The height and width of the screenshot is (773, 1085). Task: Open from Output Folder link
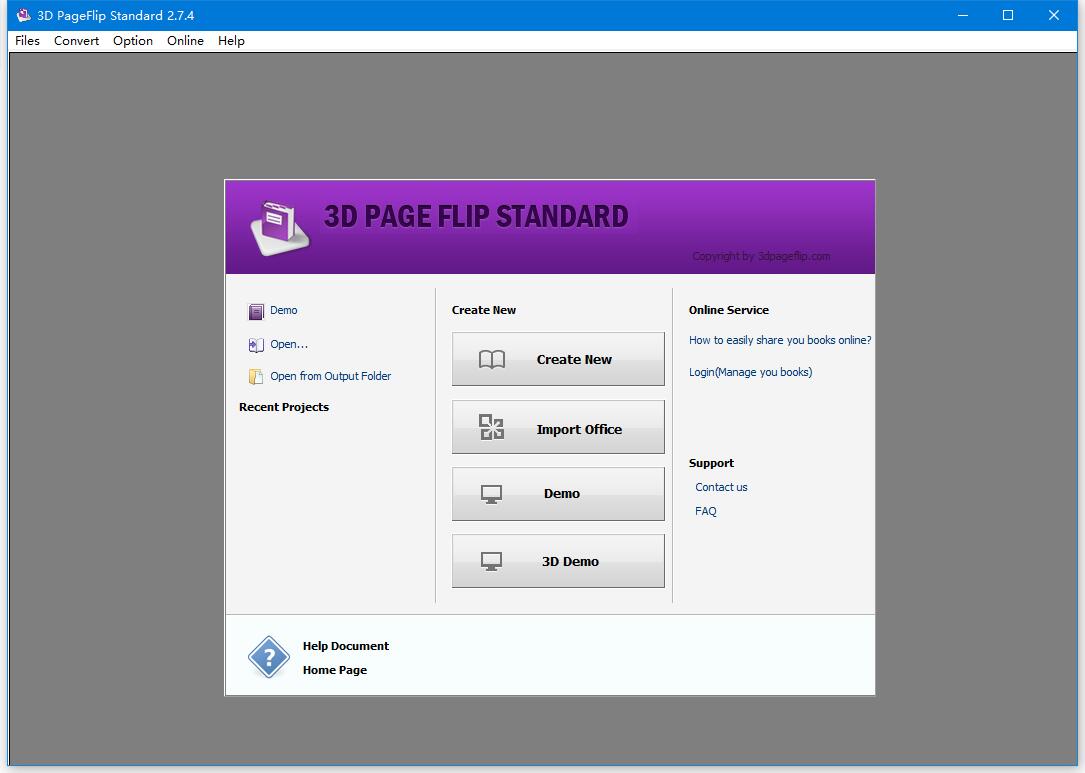[x=330, y=376]
